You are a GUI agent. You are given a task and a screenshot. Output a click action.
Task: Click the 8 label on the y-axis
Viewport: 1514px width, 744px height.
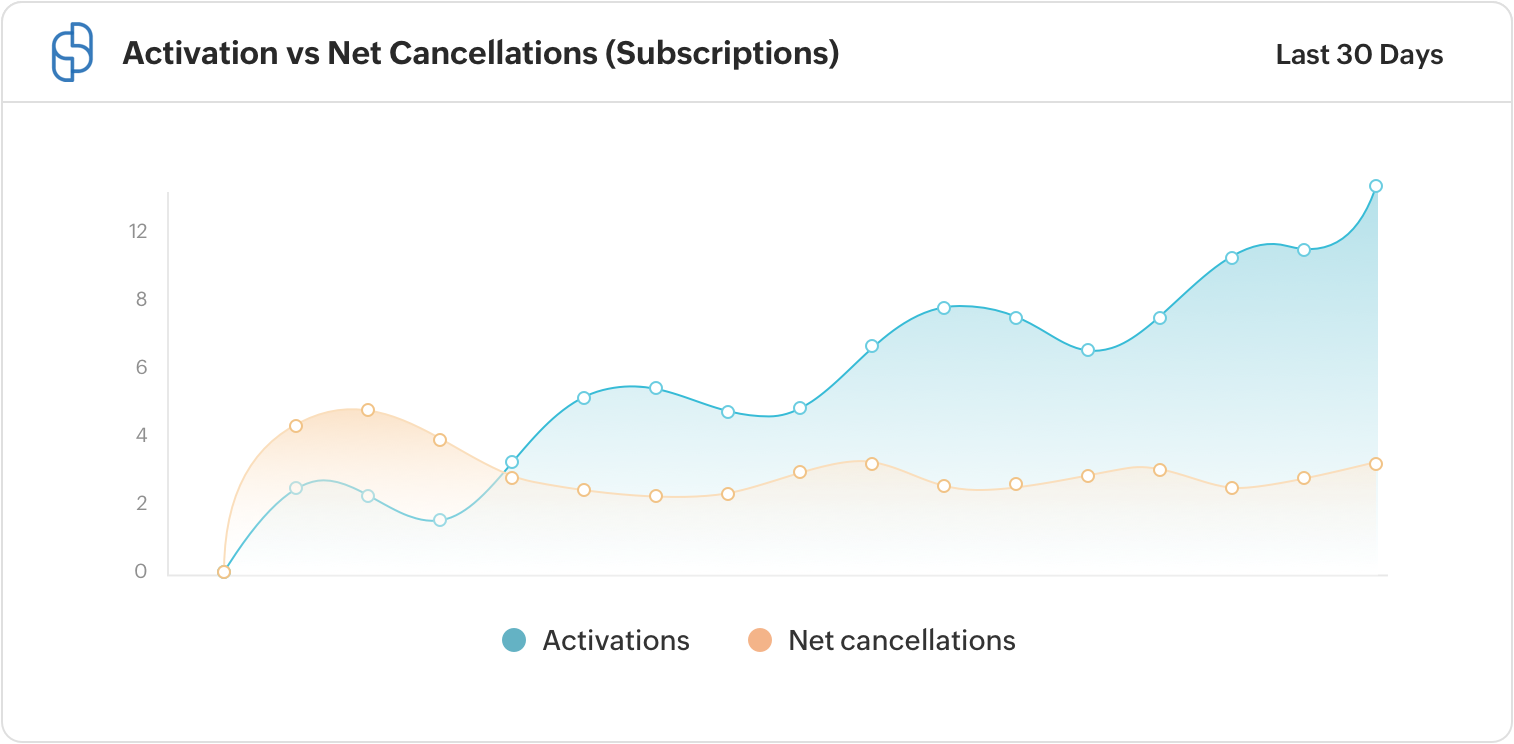[x=141, y=299]
